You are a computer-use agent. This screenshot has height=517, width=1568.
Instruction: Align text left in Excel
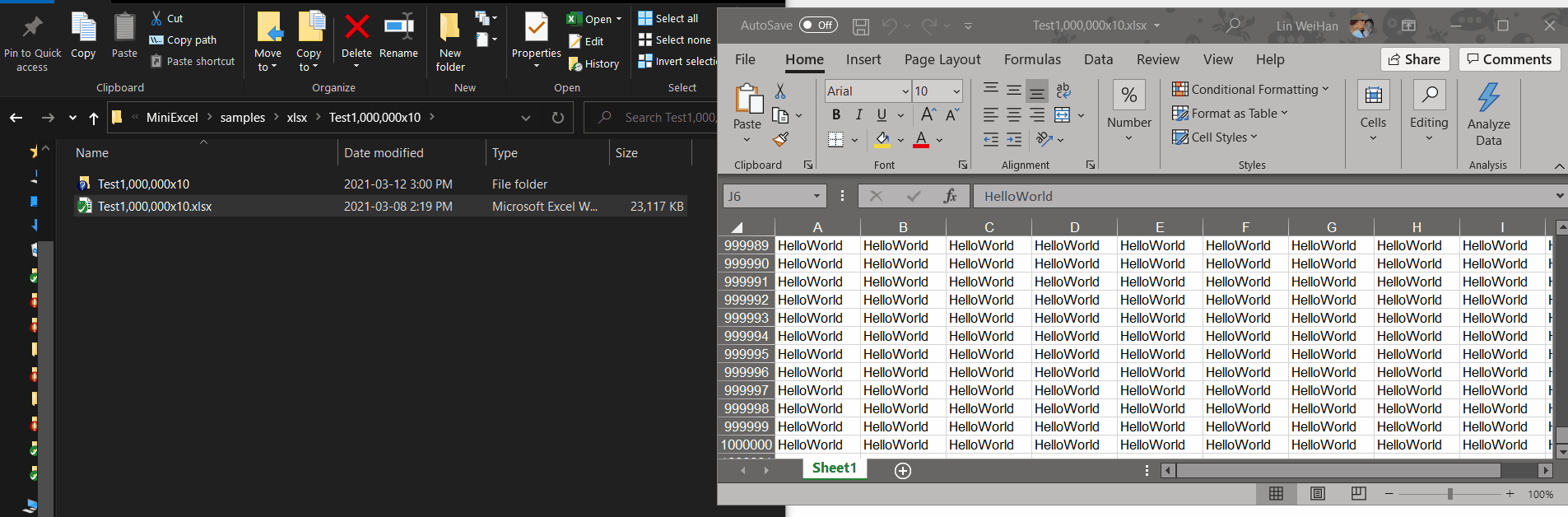tap(991, 115)
